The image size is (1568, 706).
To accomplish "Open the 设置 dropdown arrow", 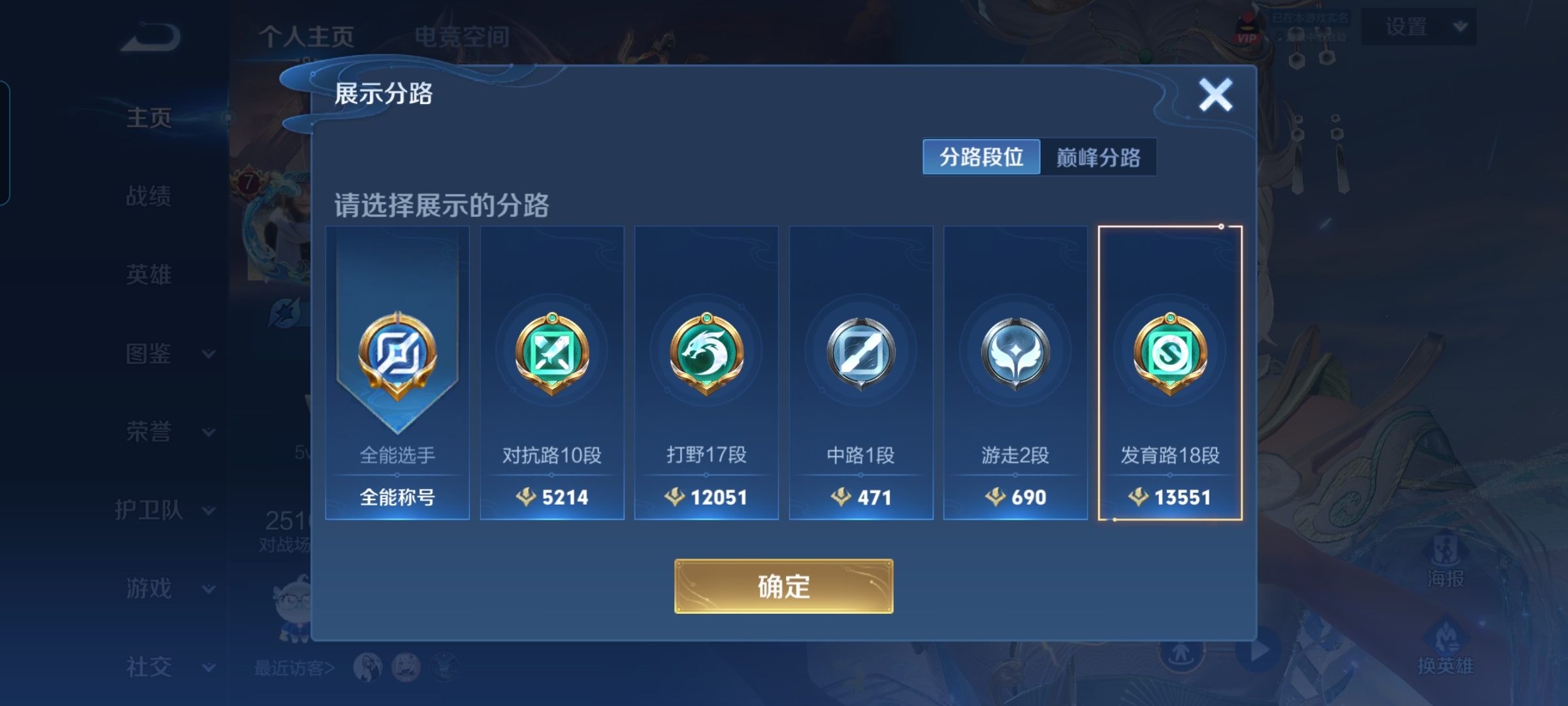I will pyautogui.click(x=1461, y=27).
